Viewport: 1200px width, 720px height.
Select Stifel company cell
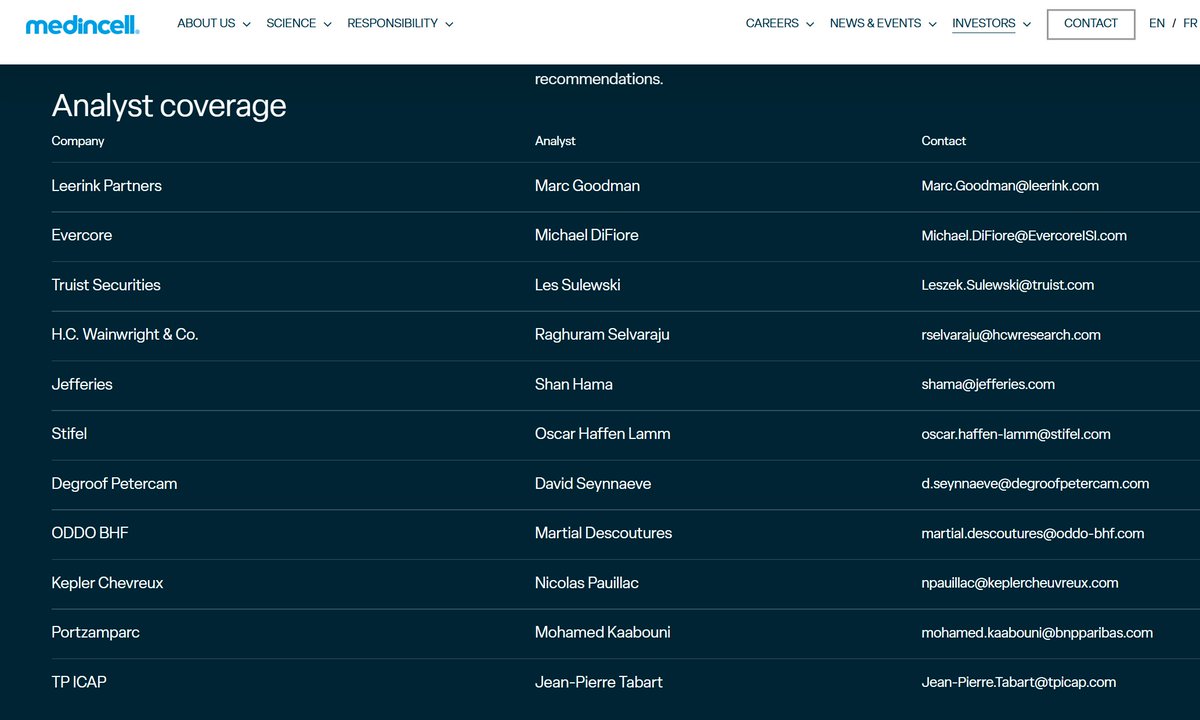click(x=69, y=434)
